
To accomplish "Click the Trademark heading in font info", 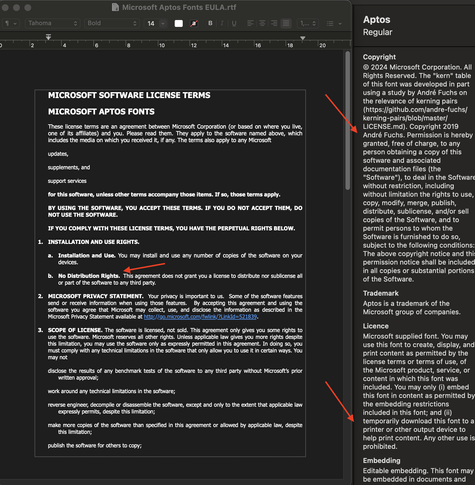I will point(381,293).
